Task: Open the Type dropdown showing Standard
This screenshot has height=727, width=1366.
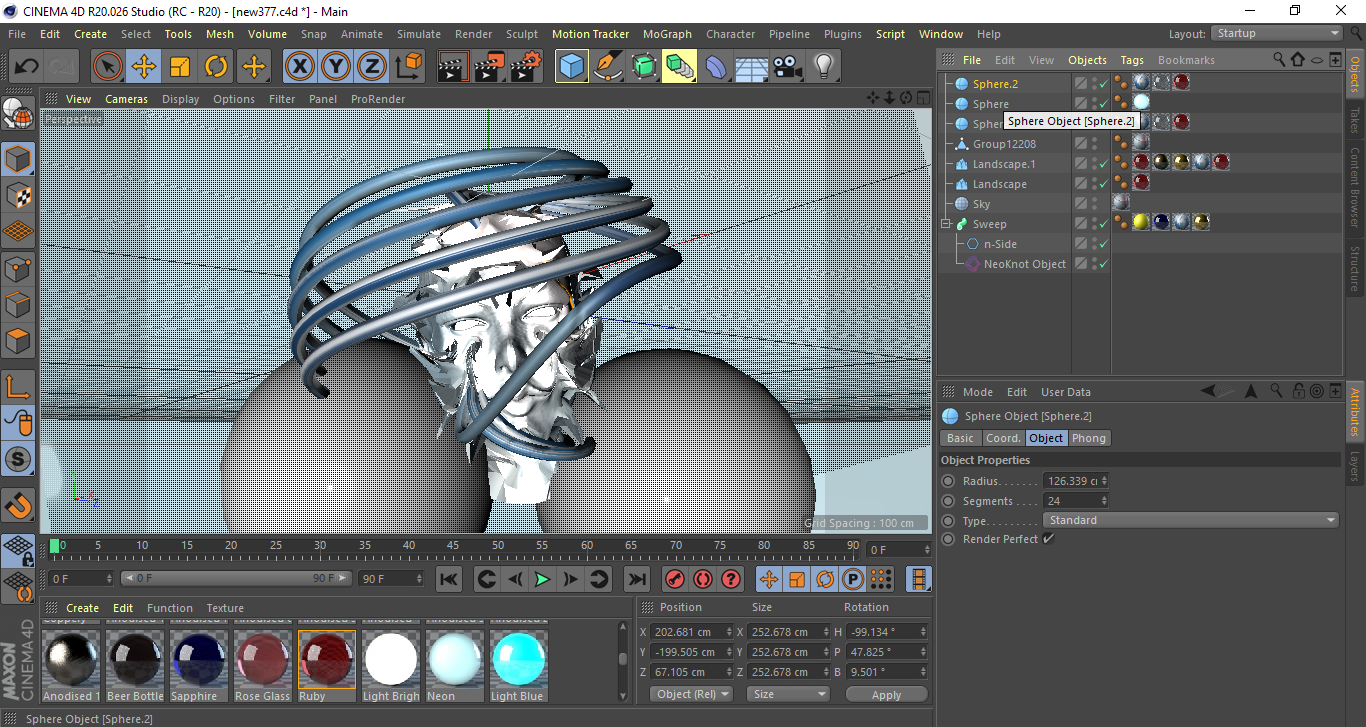Action: pyautogui.click(x=1191, y=520)
